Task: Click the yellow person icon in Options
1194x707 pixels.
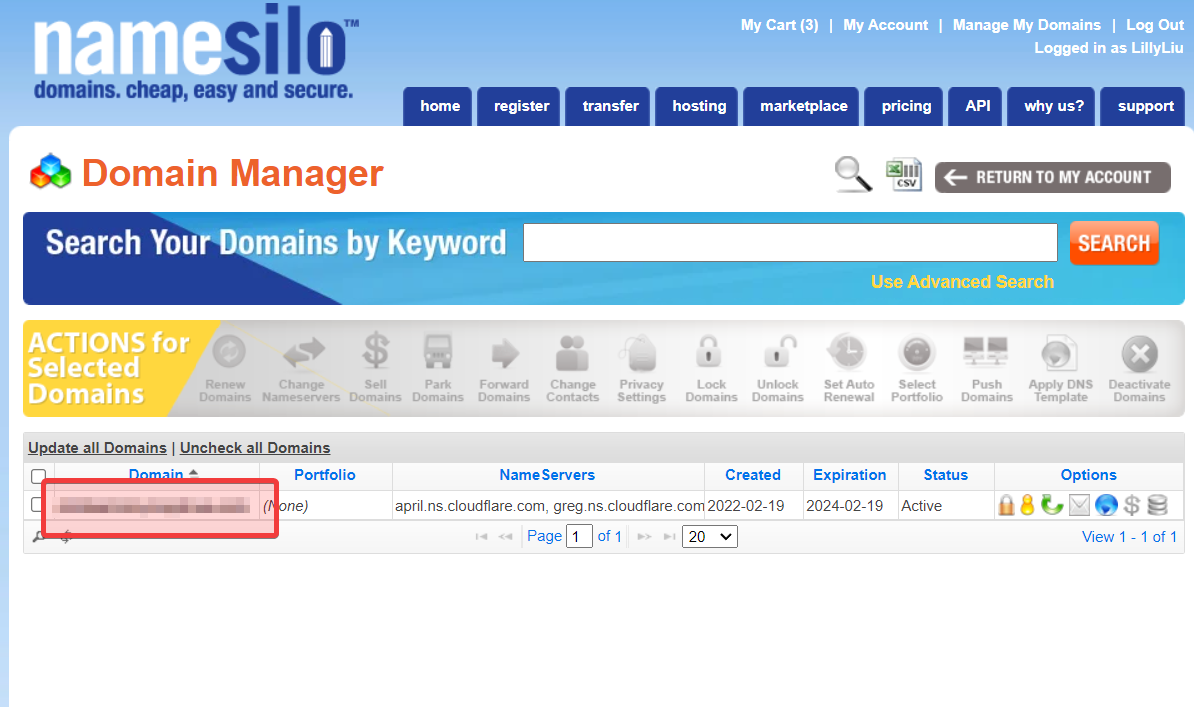Action: coord(1027,505)
